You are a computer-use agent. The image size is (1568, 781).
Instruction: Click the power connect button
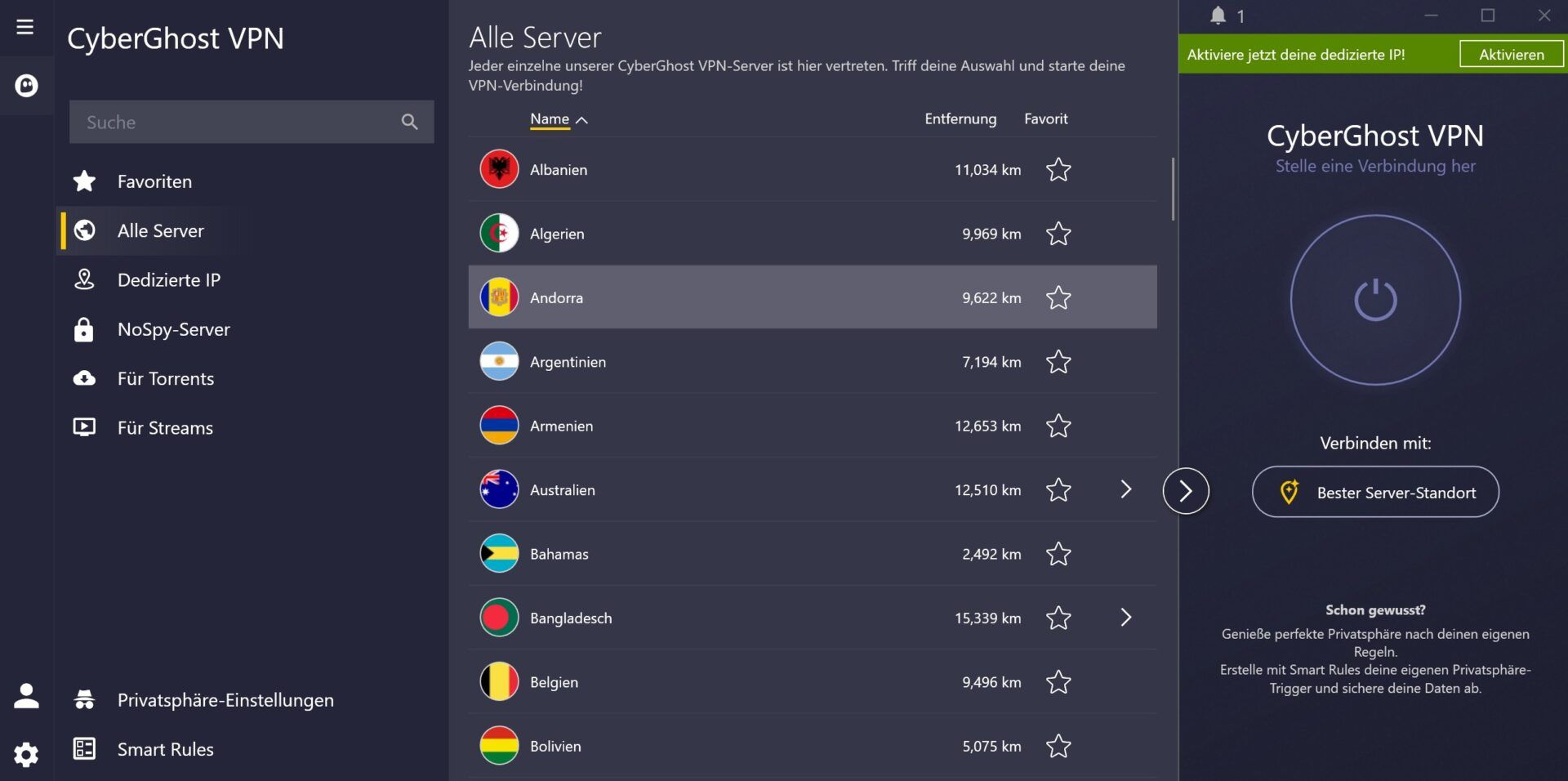click(1375, 300)
